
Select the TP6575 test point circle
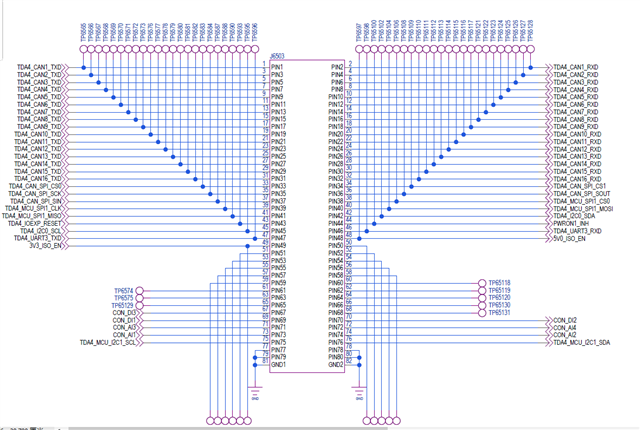coord(140,298)
